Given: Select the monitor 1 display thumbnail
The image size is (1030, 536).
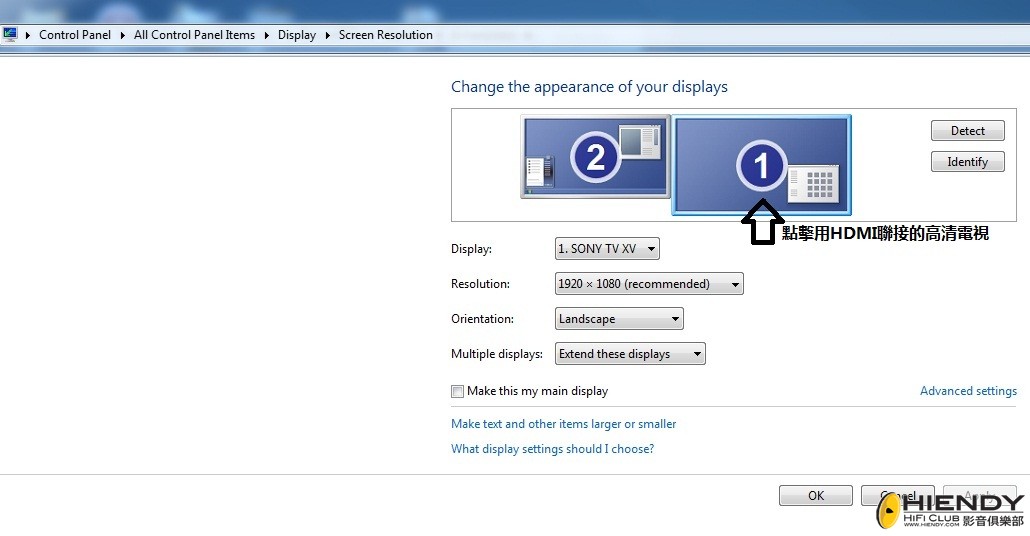Looking at the screenshot, I should click(x=761, y=164).
